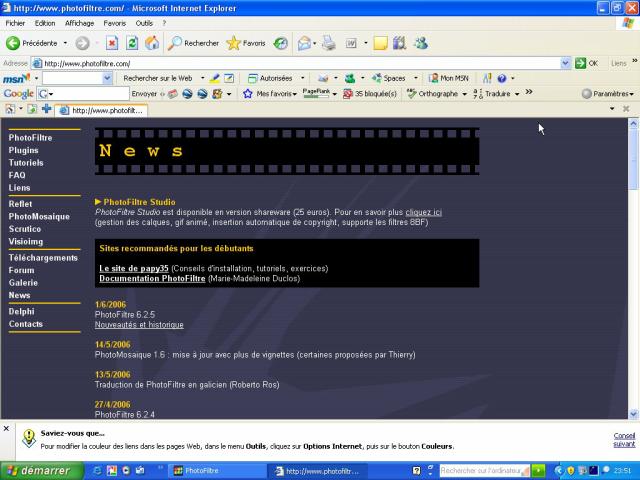Open the FAQ sidebar link
640x480 pixels.
coord(17,175)
